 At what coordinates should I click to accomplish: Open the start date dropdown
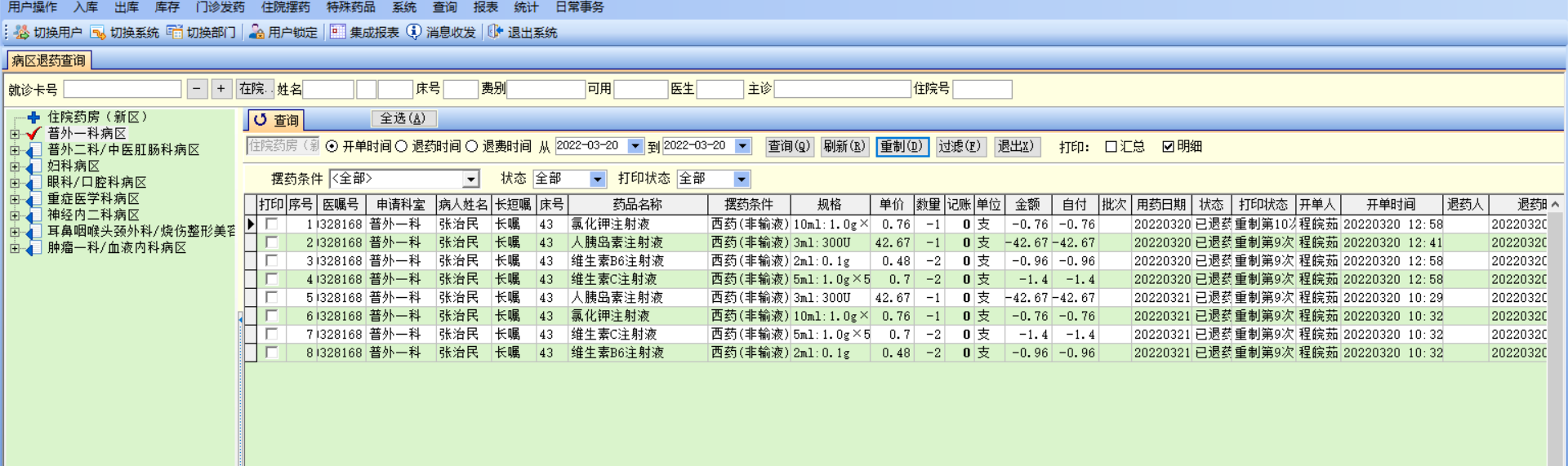(635, 146)
